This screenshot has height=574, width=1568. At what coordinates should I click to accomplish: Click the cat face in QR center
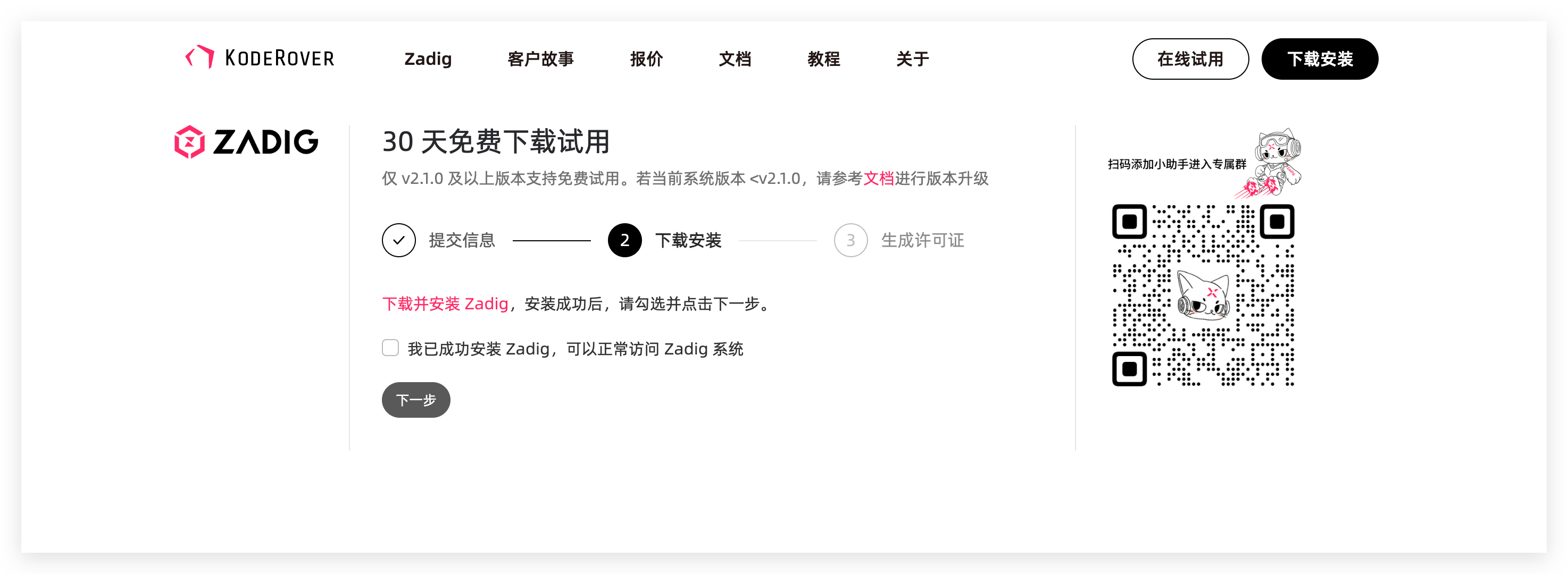tap(1203, 295)
